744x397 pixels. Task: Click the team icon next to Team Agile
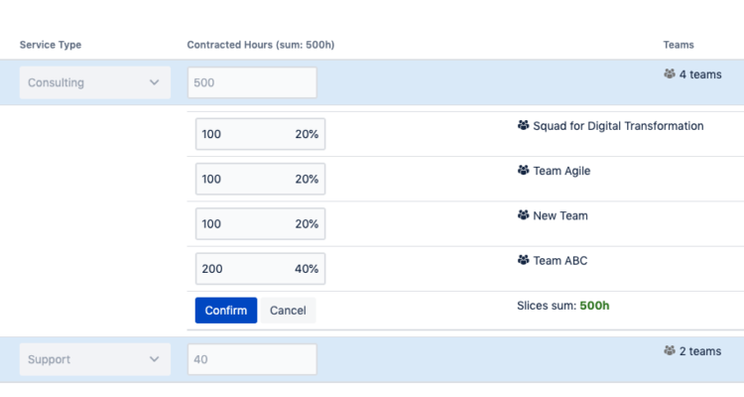coord(523,170)
